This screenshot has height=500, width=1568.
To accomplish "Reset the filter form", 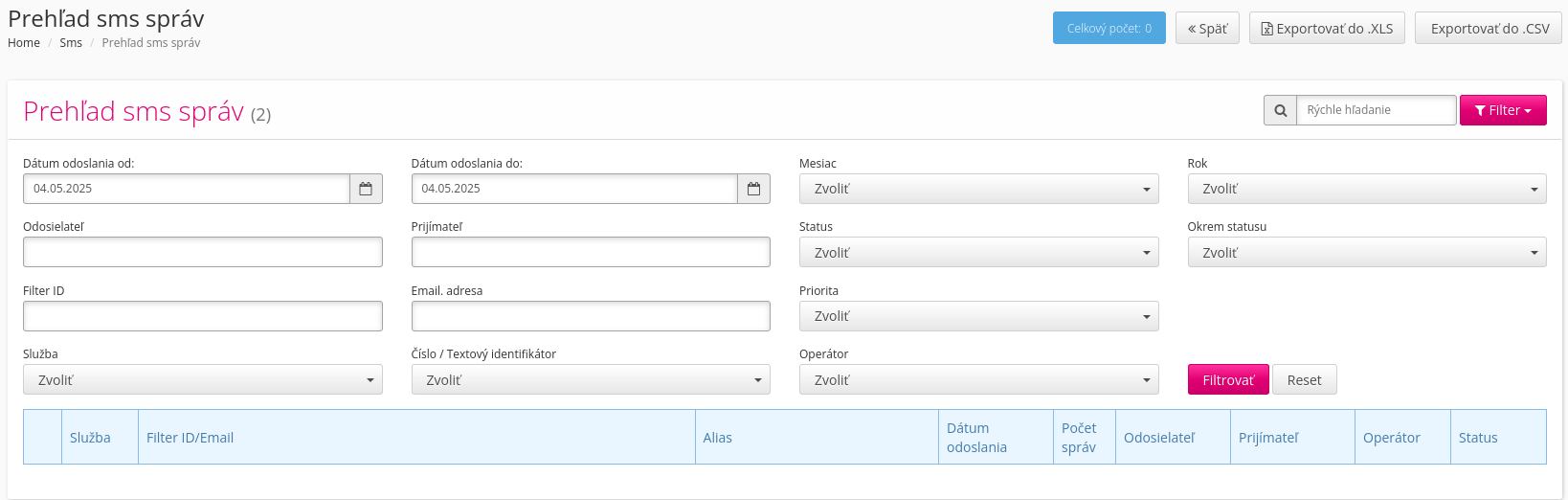I will point(1304,380).
